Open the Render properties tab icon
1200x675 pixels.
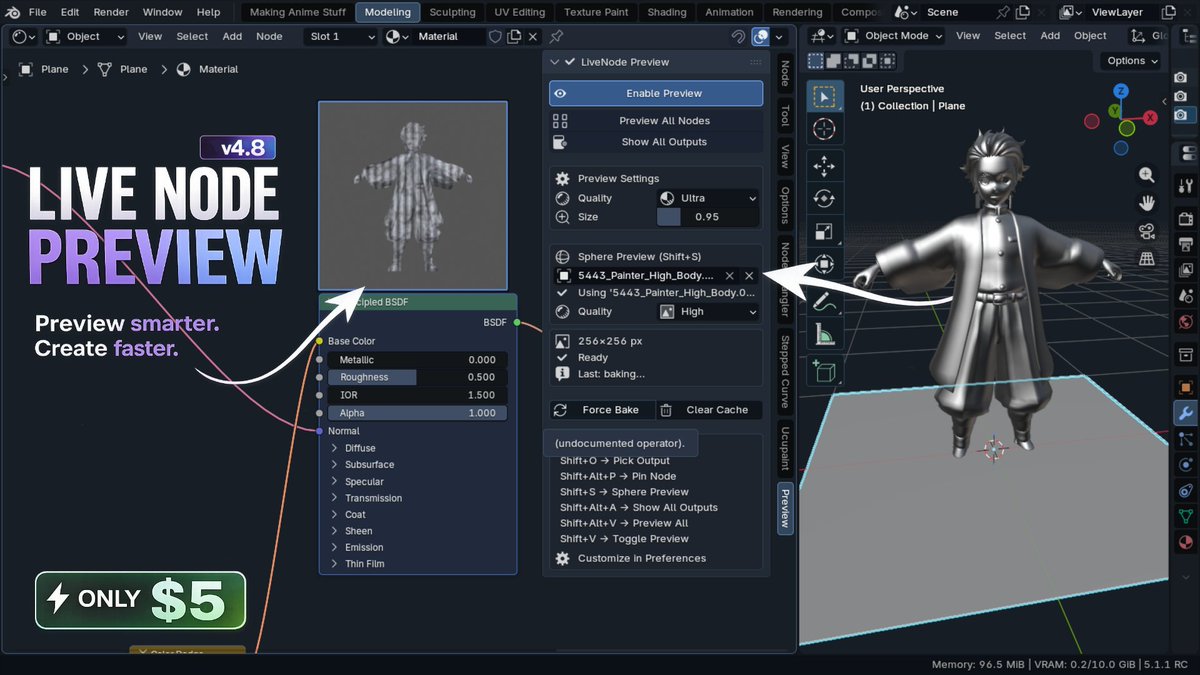coord(1186,219)
